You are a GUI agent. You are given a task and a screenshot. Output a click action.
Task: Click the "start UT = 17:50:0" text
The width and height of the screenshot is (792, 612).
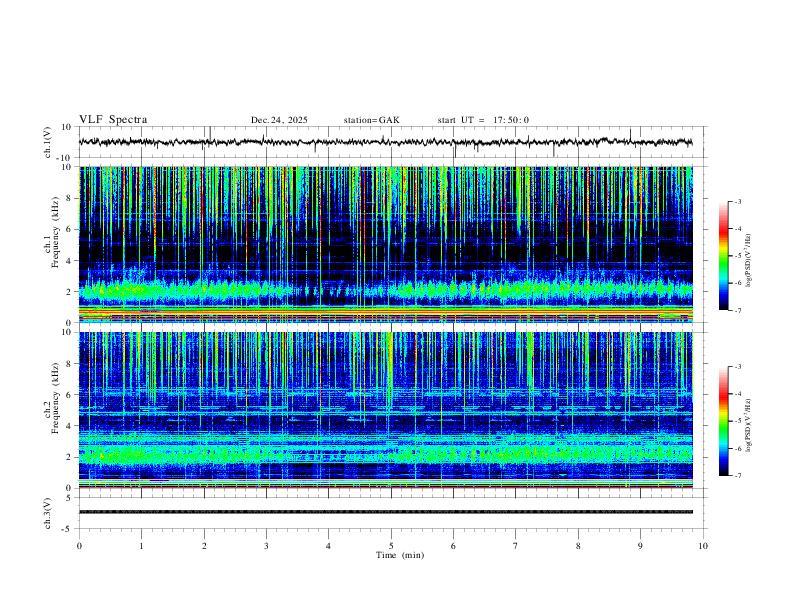[x=483, y=120]
